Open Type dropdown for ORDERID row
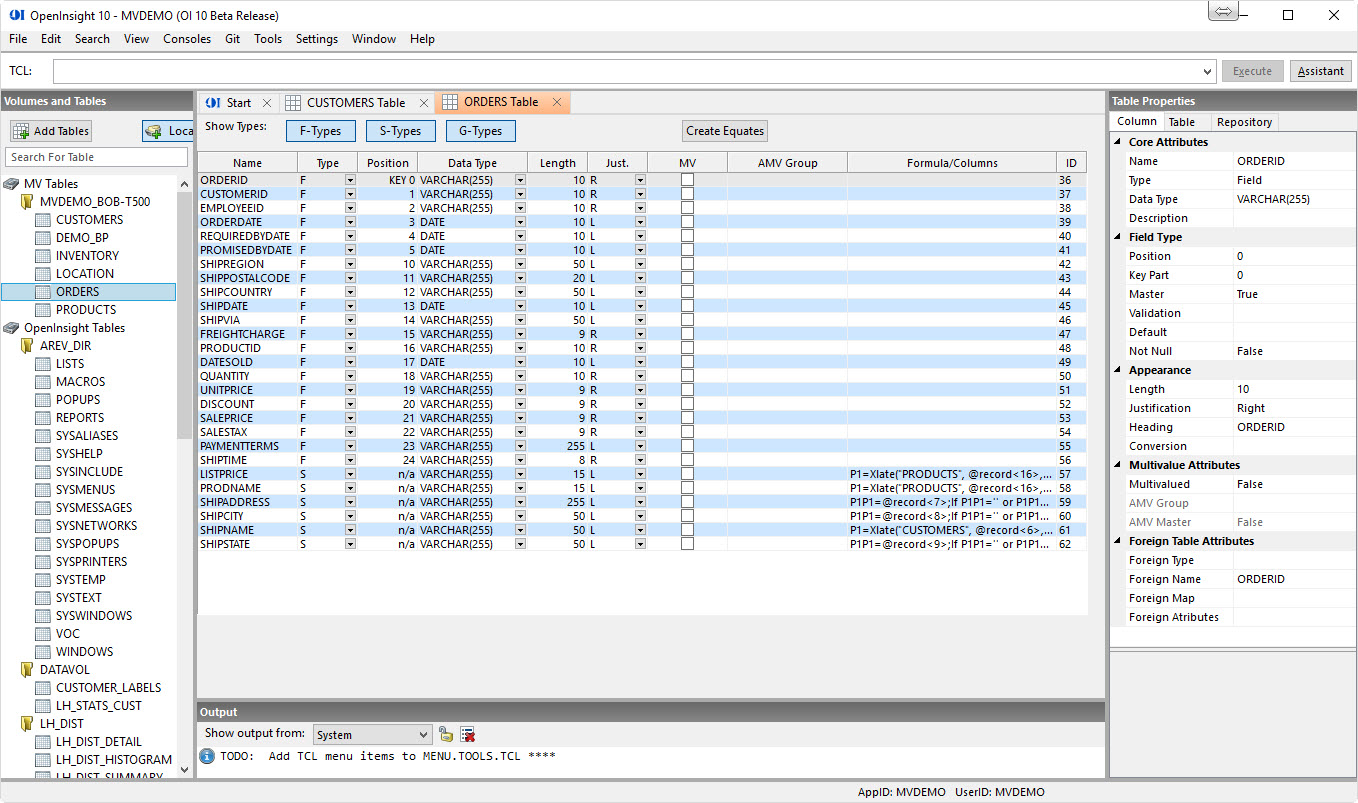Screen dimensions: 1358x803 click(350, 180)
